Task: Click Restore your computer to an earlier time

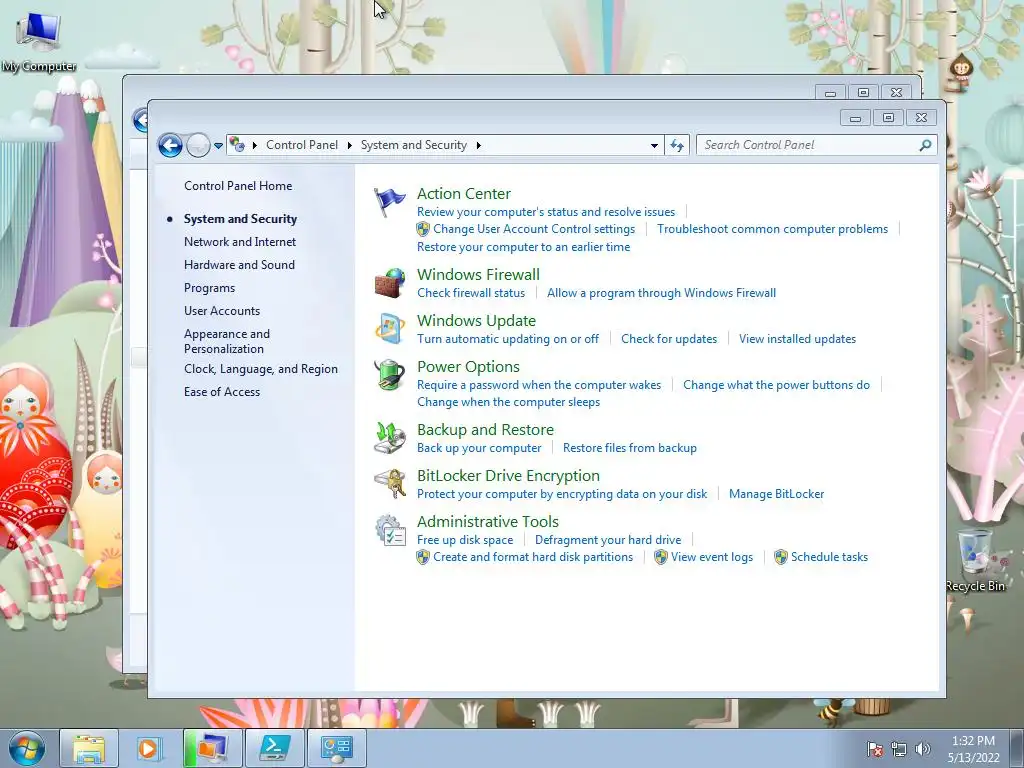Action: [x=523, y=247]
